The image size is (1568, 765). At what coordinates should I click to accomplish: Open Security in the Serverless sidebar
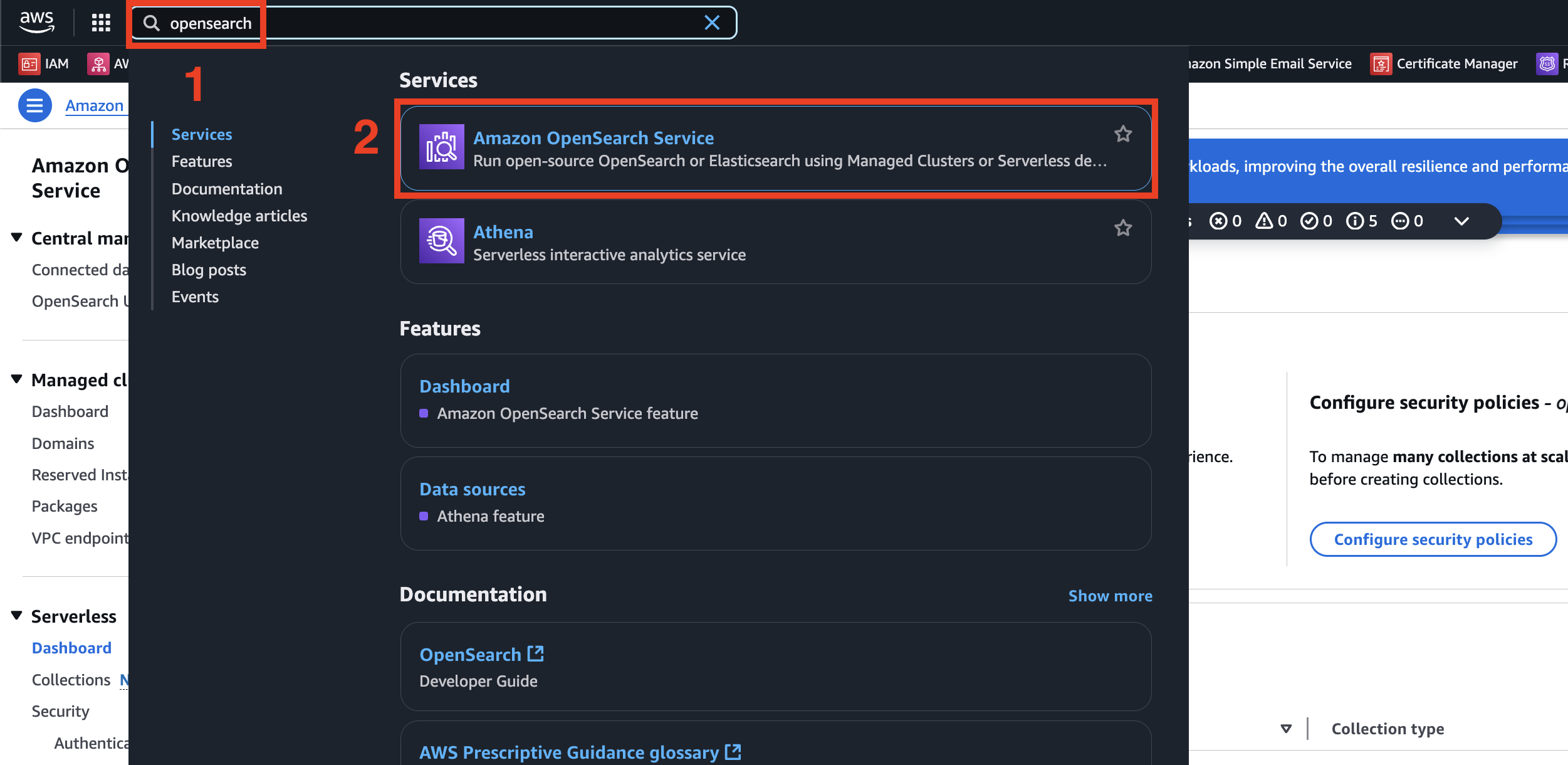pyautogui.click(x=60, y=711)
